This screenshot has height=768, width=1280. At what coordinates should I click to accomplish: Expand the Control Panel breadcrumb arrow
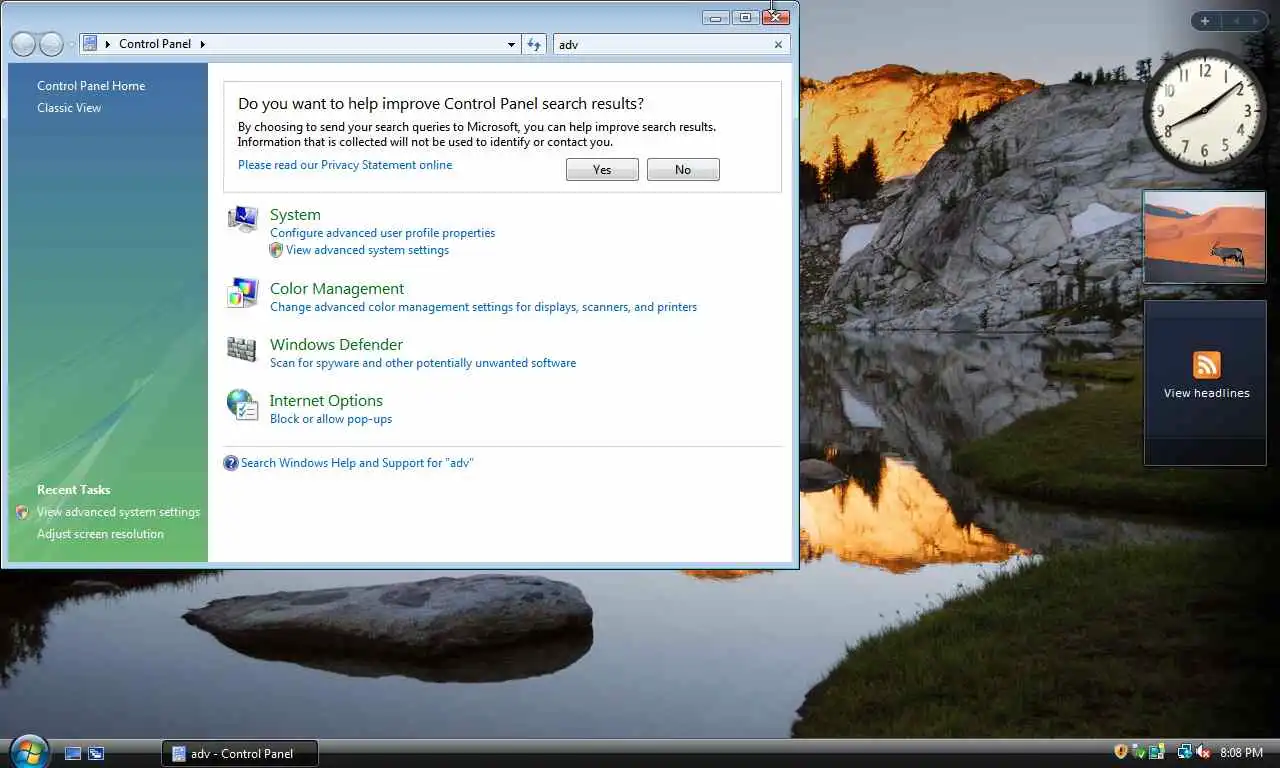click(202, 44)
